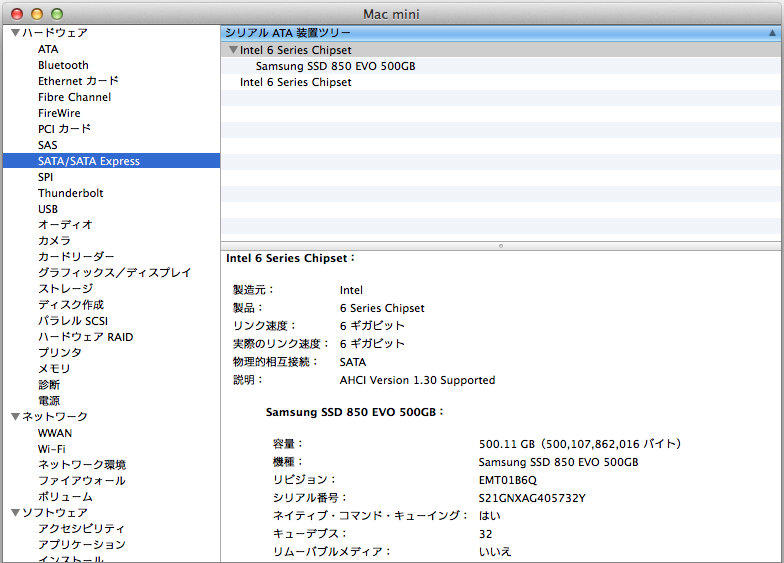Screen dimensions: 784x563
Task: Select メモリ in the sidebar
Action: [54, 369]
